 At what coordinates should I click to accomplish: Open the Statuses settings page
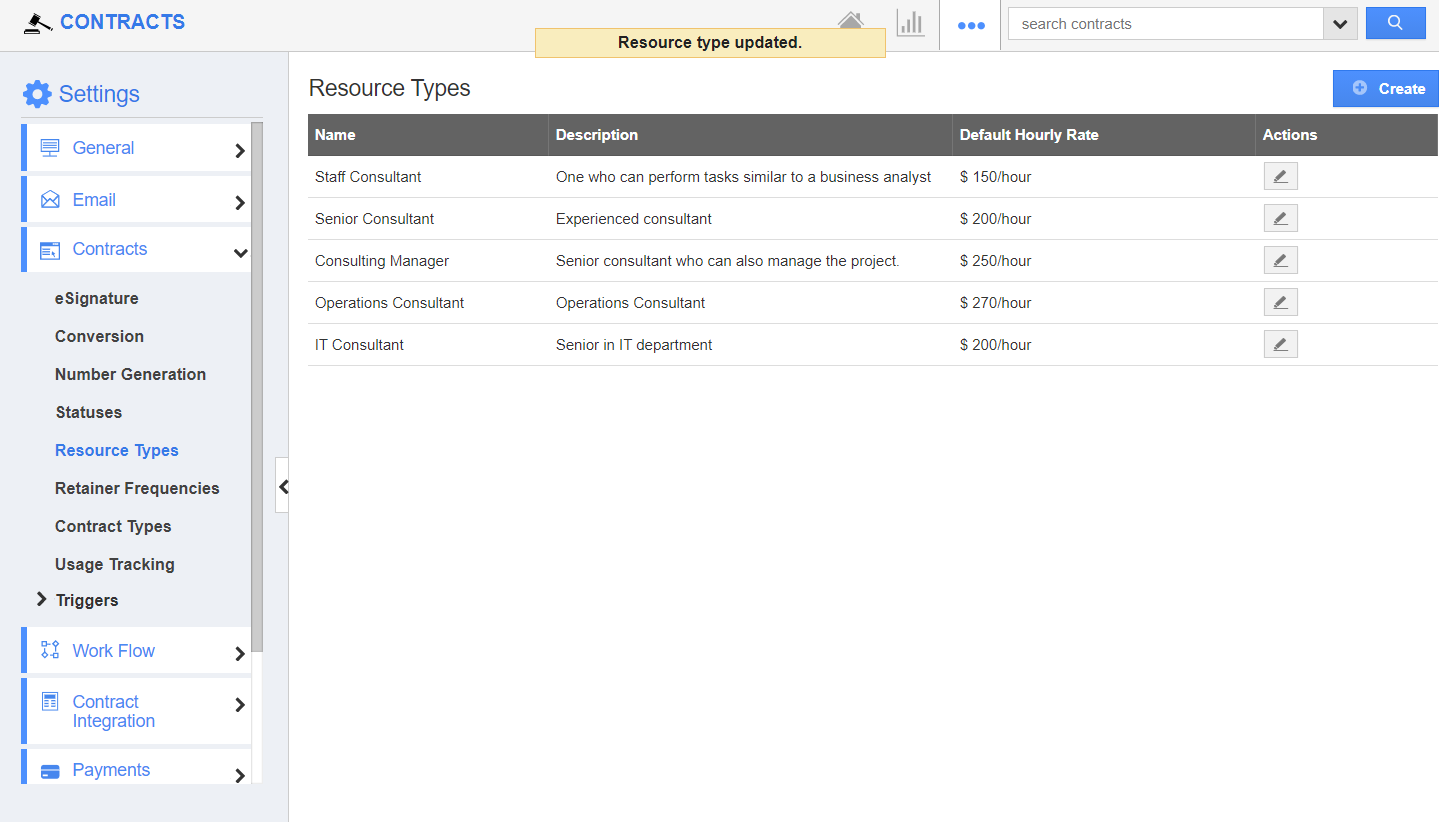(88, 412)
